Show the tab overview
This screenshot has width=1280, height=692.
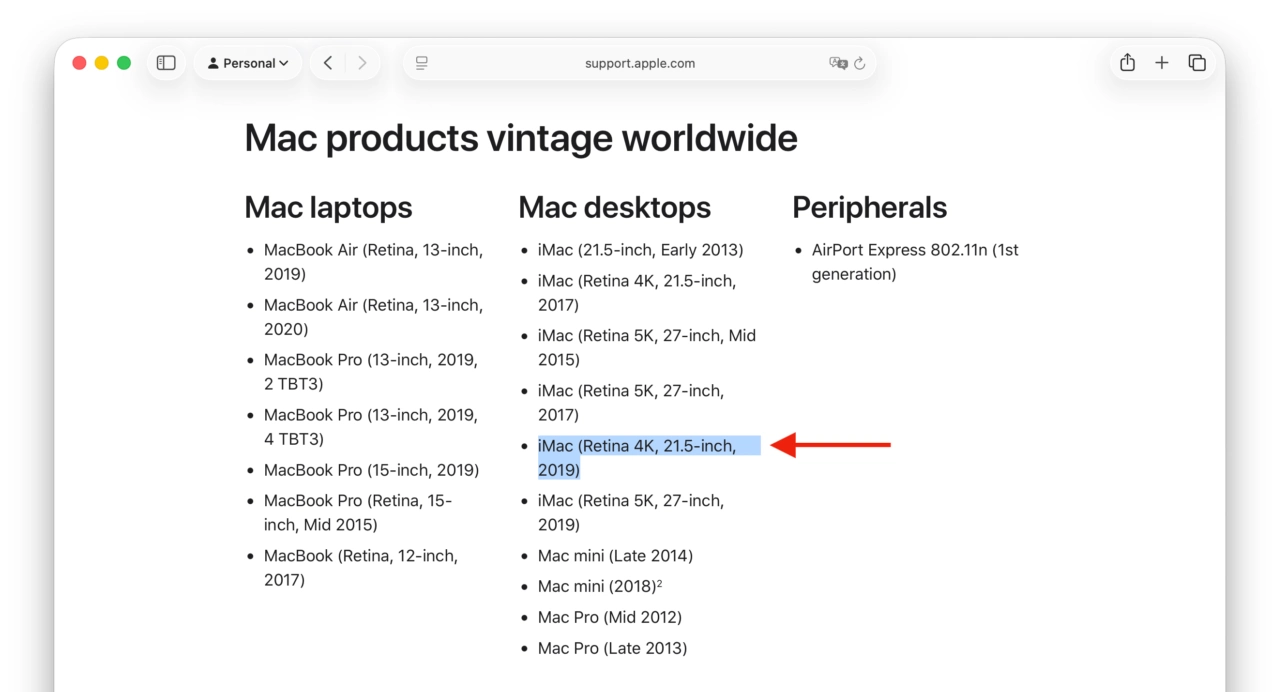pos(1197,63)
